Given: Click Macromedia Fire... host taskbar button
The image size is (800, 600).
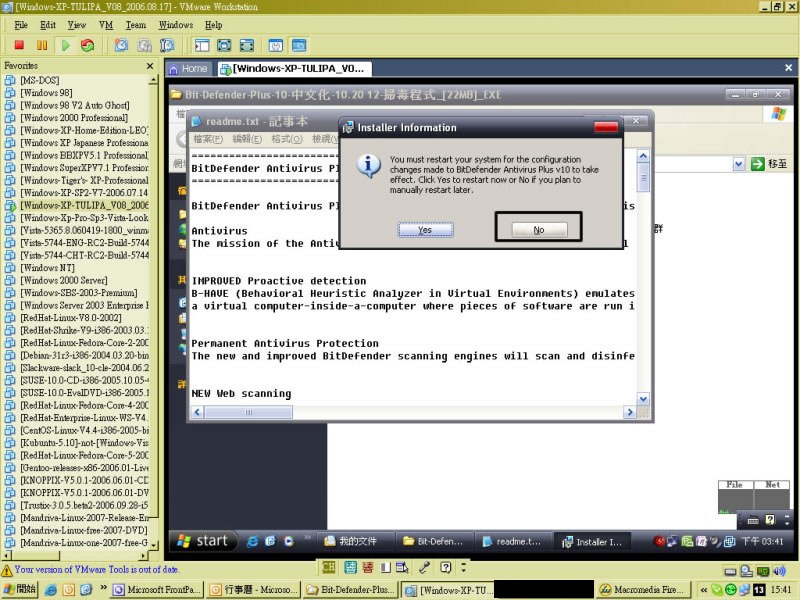Looking at the screenshot, I should coord(643,590).
